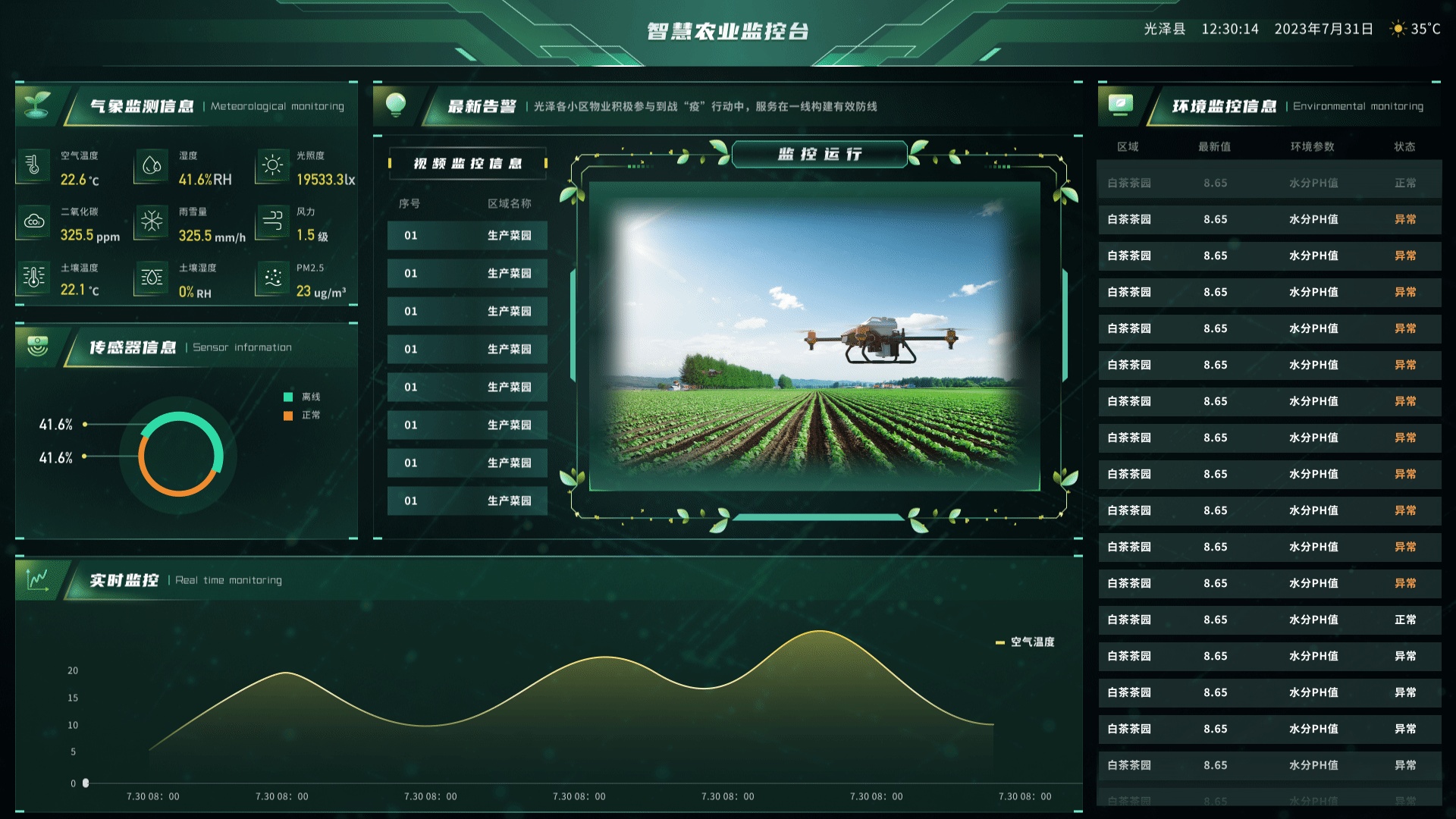Click the chart zero-point slider handle
Image resolution: width=1456 pixels, height=819 pixels.
click(x=86, y=783)
